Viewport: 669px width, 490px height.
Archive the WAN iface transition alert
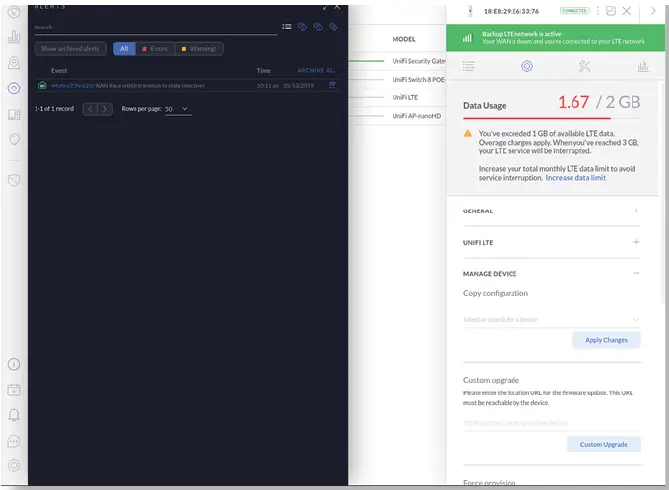coord(331,85)
